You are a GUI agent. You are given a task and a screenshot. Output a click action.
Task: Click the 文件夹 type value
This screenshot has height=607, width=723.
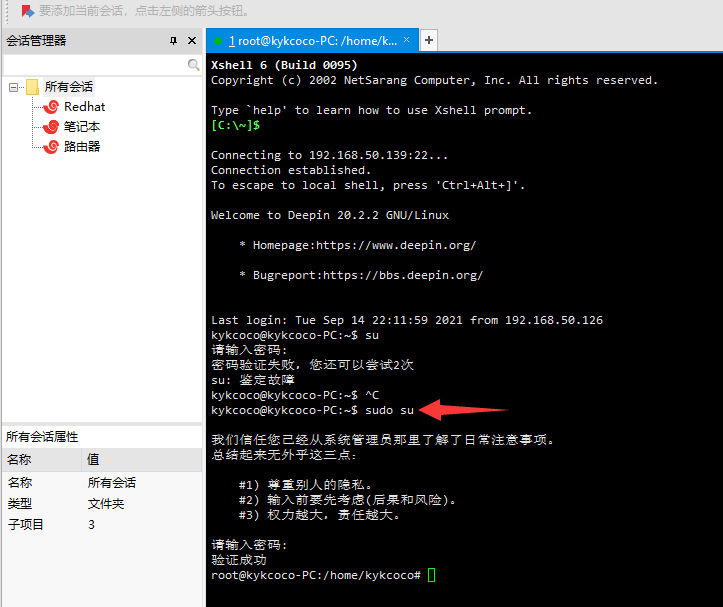(x=106, y=504)
